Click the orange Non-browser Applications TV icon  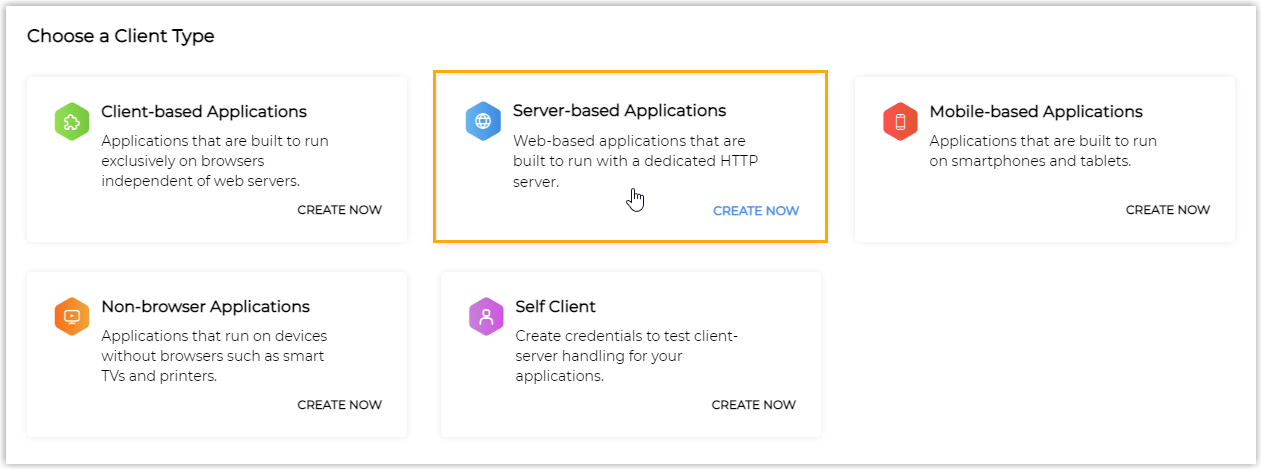72,317
